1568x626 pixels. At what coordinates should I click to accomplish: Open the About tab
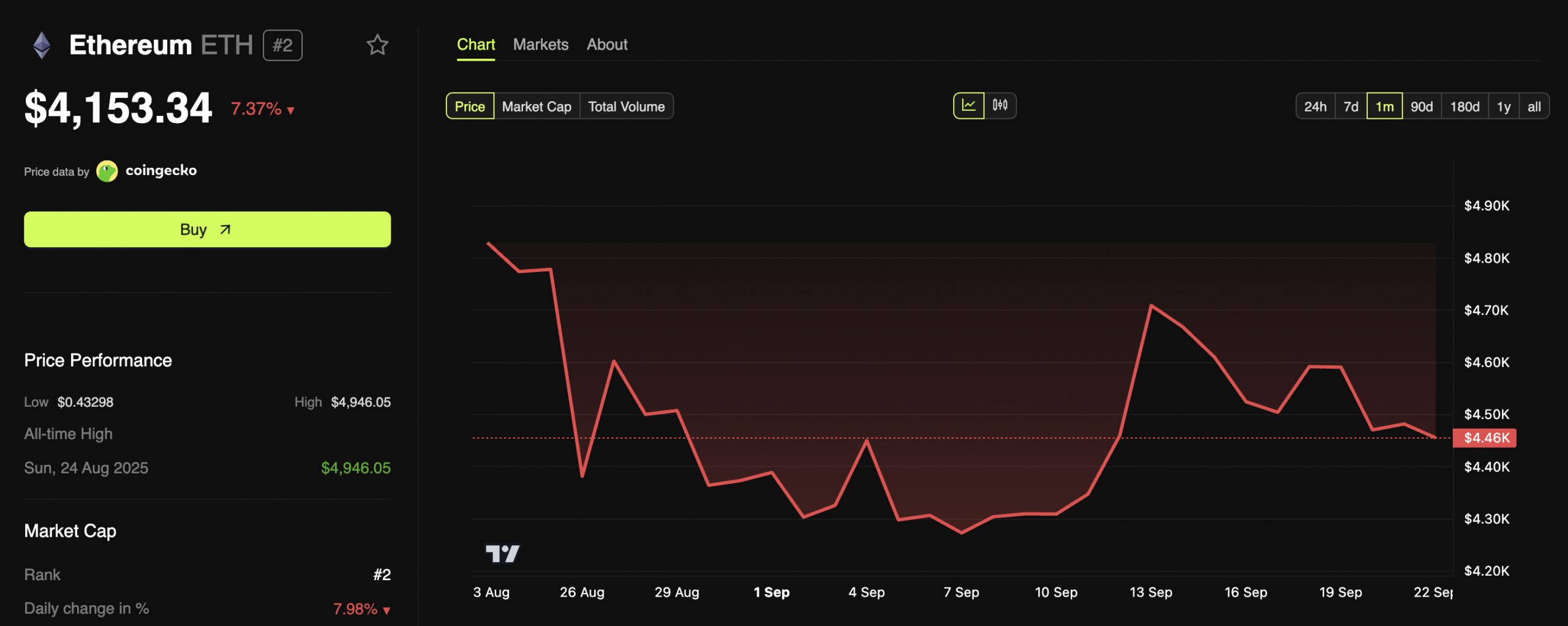[606, 45]
